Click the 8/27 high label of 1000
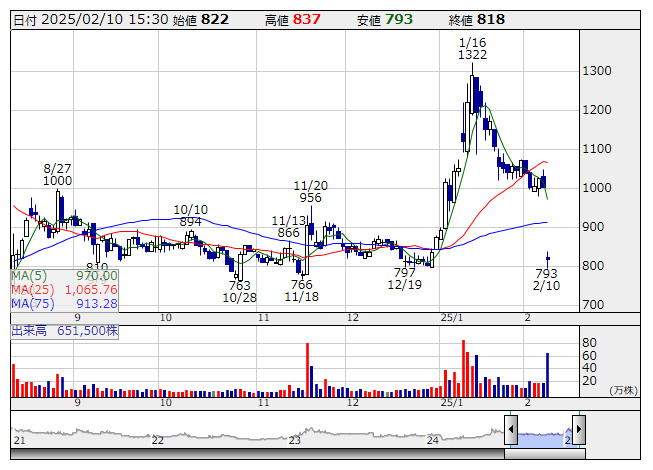This screenshot has height=470, width=653. click(57, 173)
